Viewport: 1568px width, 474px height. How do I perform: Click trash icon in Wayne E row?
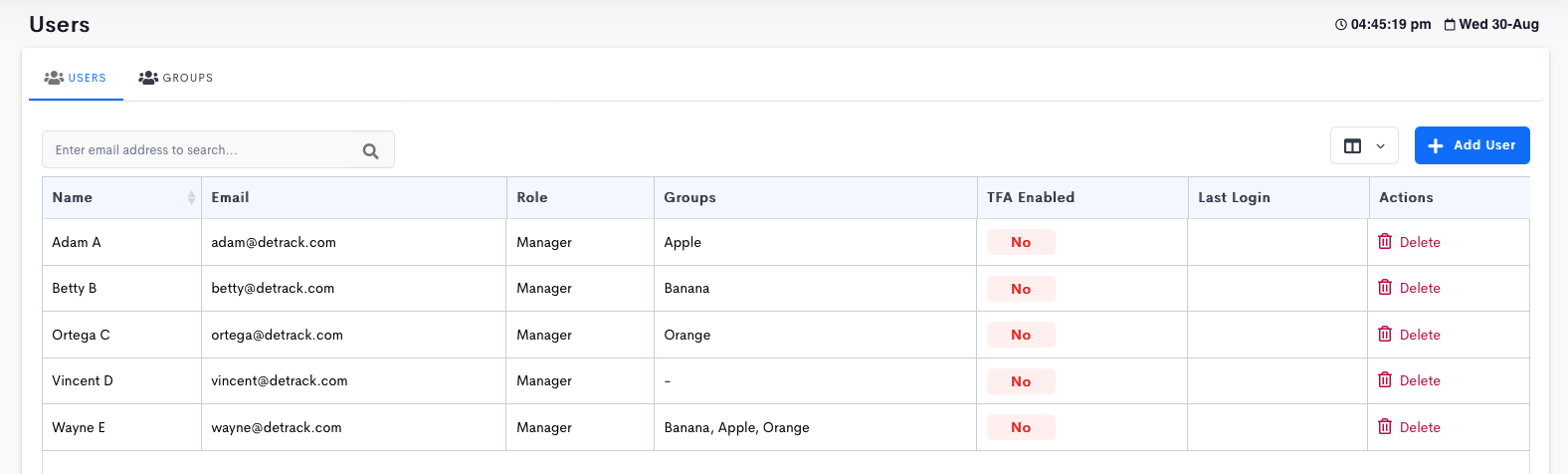(1385, 426)
